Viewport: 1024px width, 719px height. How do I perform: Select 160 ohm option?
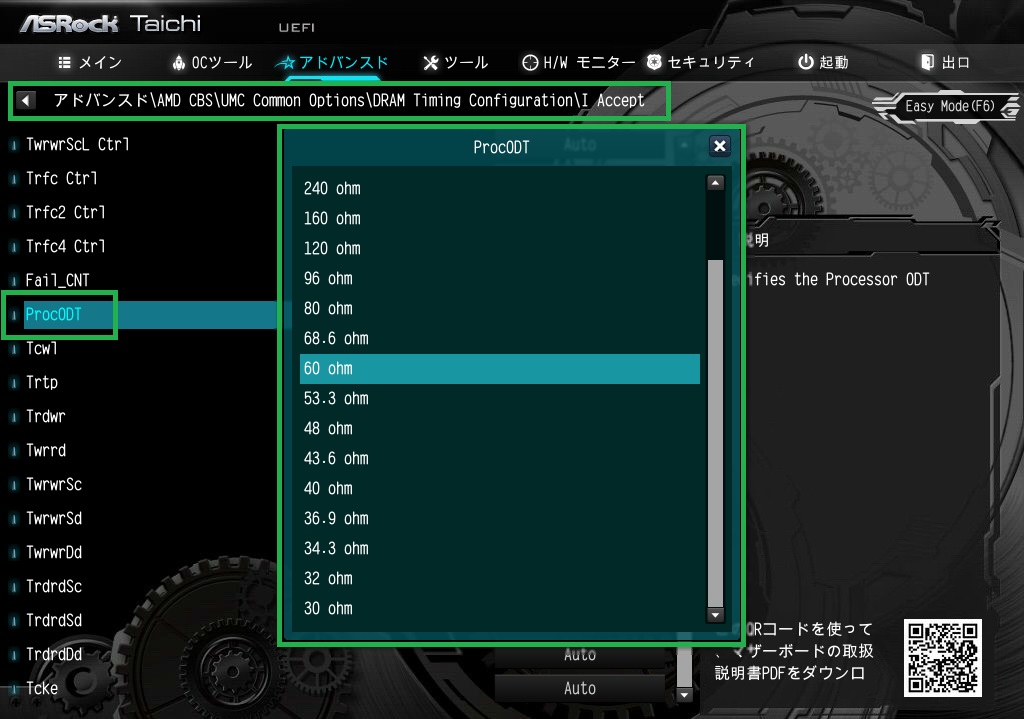point(500,219)
